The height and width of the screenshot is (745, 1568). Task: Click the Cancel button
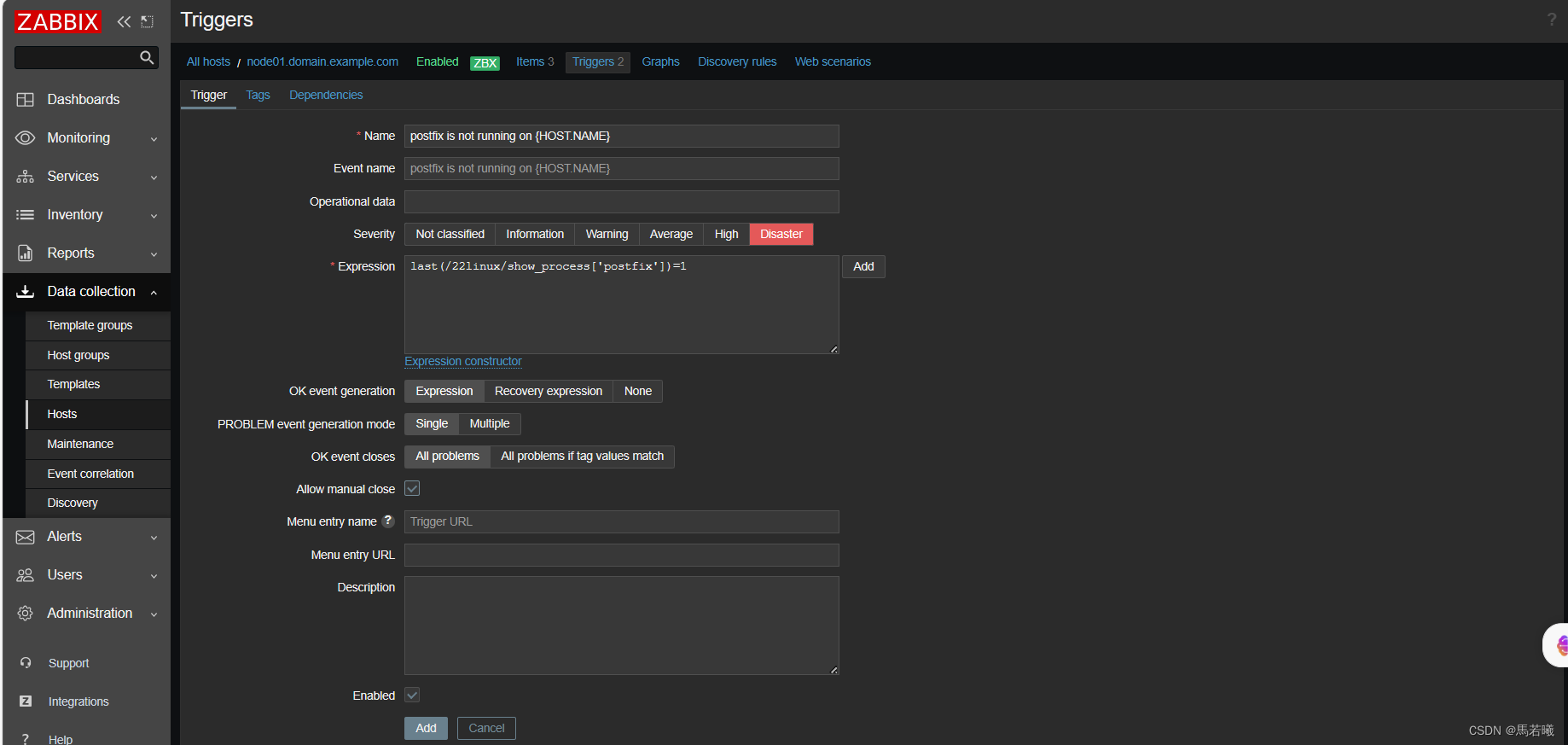pyautogui.click(x=486, y=729)
